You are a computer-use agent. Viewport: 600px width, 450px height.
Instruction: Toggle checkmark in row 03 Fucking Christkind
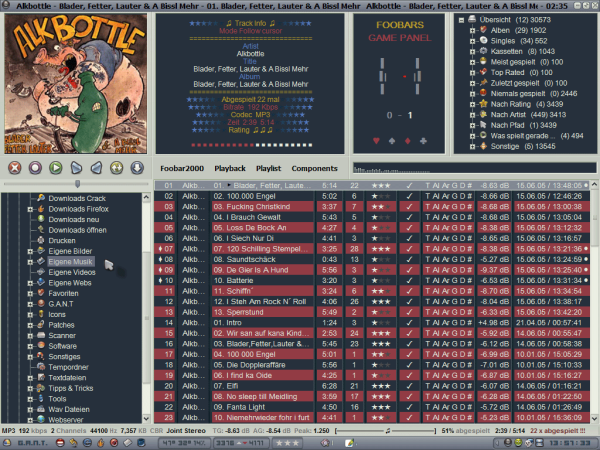coord(409,207)
